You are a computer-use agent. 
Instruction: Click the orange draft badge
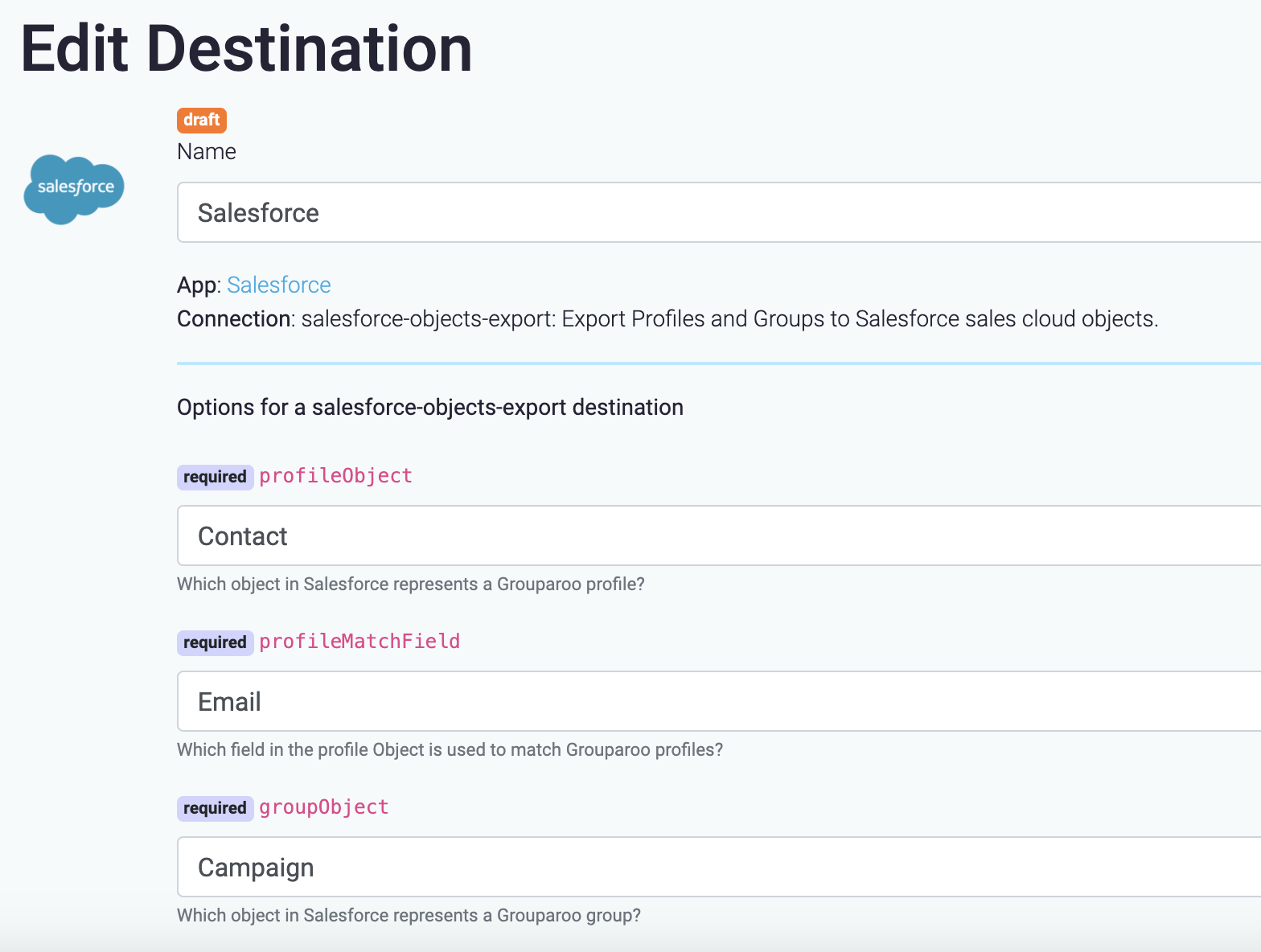[x=202, y=120]
